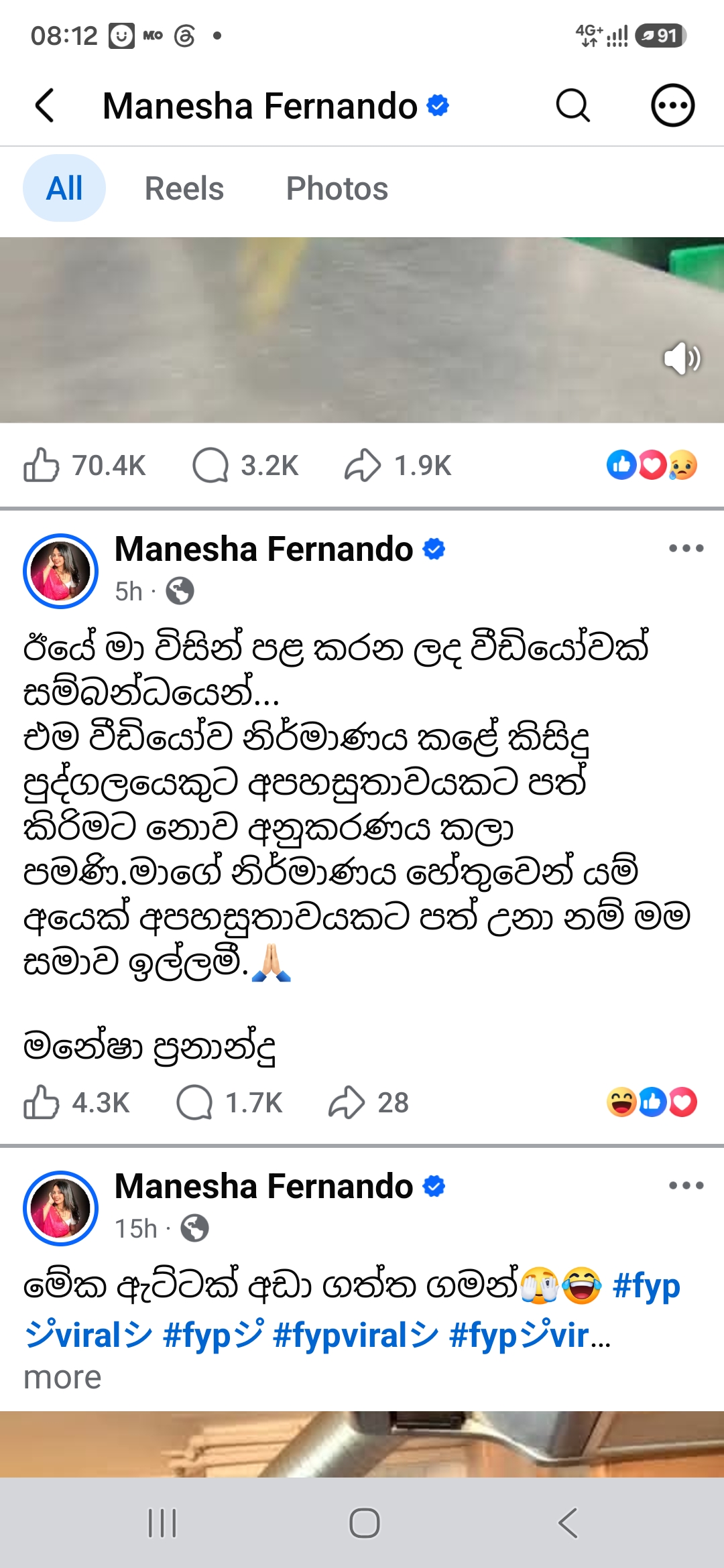View reaction emojis on the 4.3K post
724x1568 pixels.
coord(652,1102)
